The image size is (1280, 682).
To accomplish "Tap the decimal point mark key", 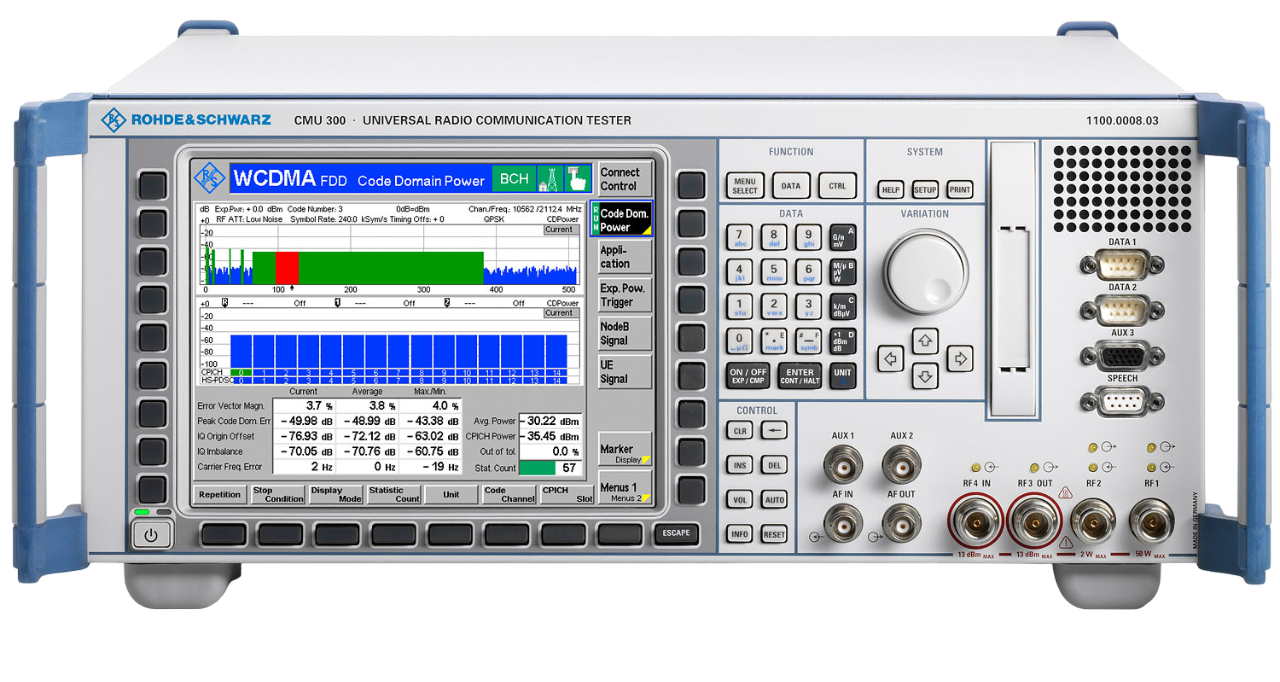I will pyautogui.click(x=773, y=341).
